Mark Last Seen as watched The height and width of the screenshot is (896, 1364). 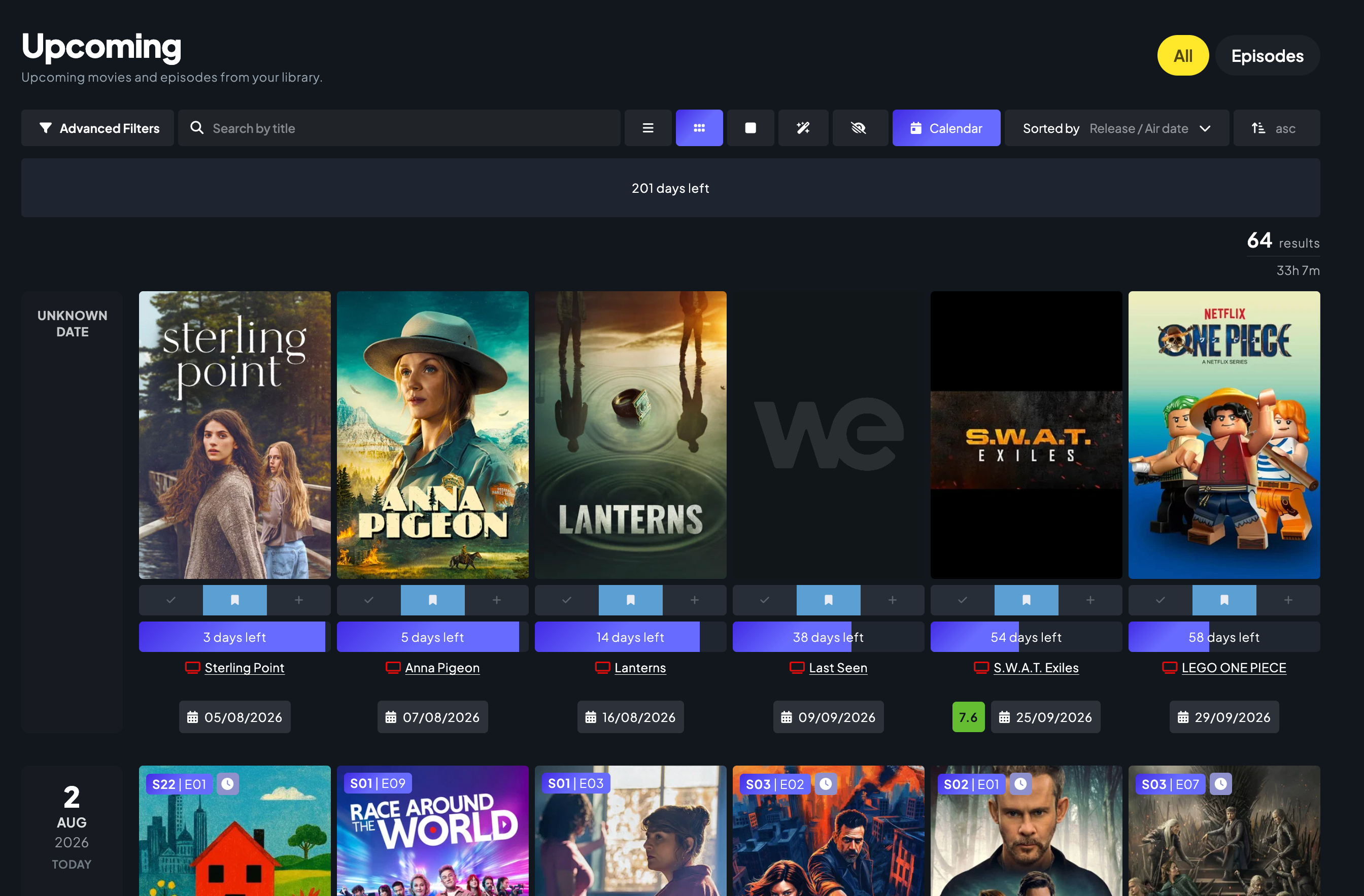coord(765,600)
